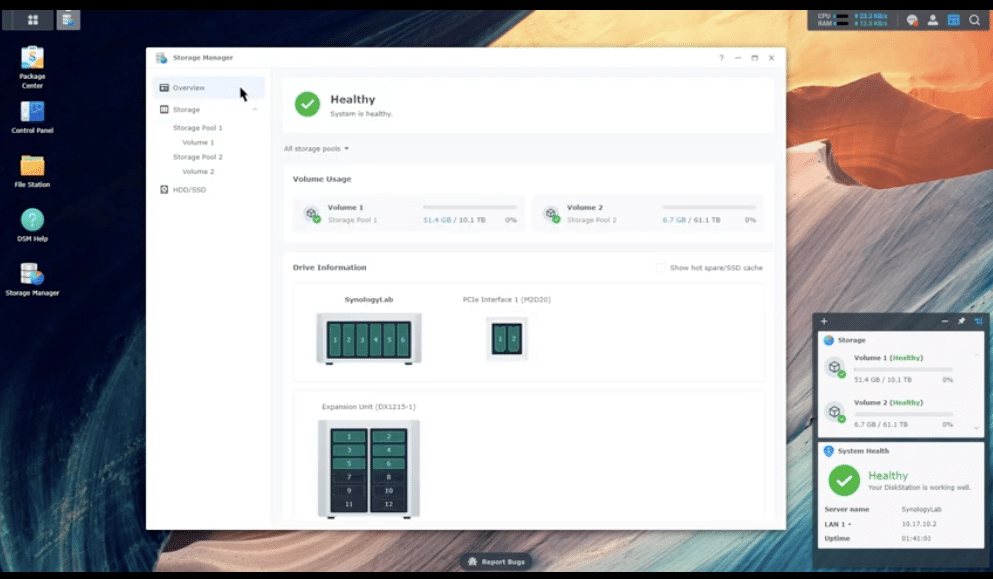
Task: Collapse the Storage section chevron in sidebar
Action: tap(255, 110)
